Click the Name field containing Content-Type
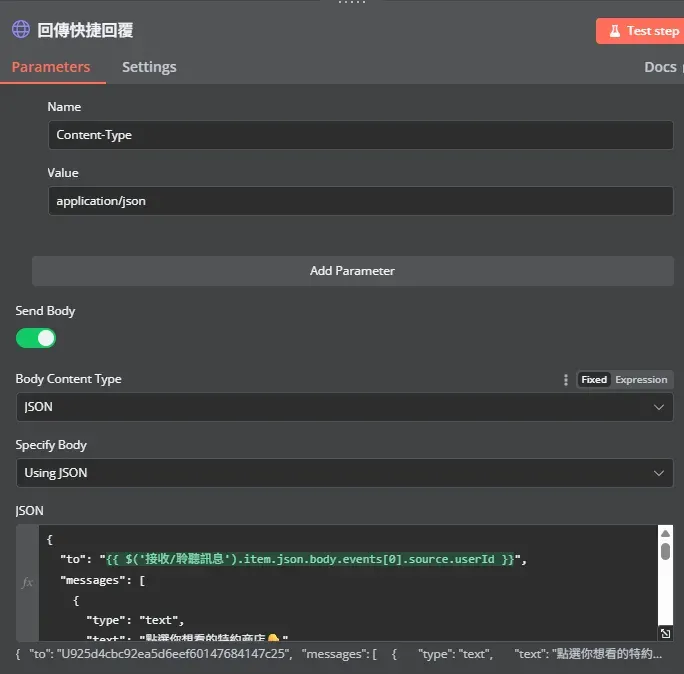This screenshot has width=684, height=674. click(x=360, y=135)
